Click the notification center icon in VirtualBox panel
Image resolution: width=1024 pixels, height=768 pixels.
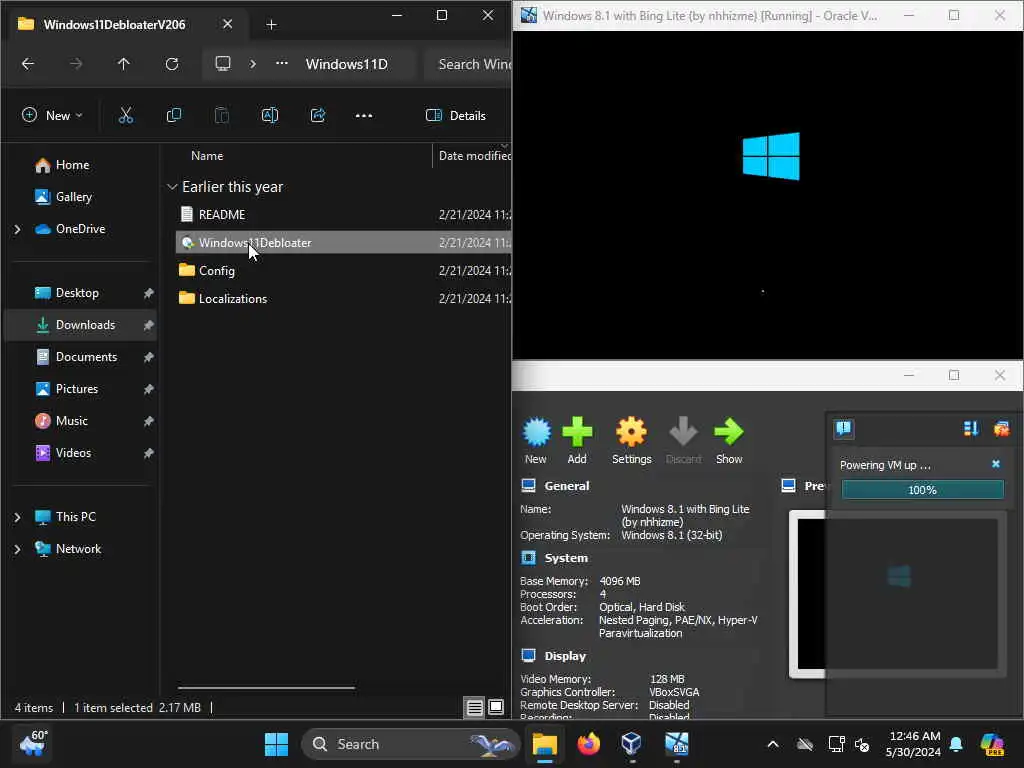[844, 428]
